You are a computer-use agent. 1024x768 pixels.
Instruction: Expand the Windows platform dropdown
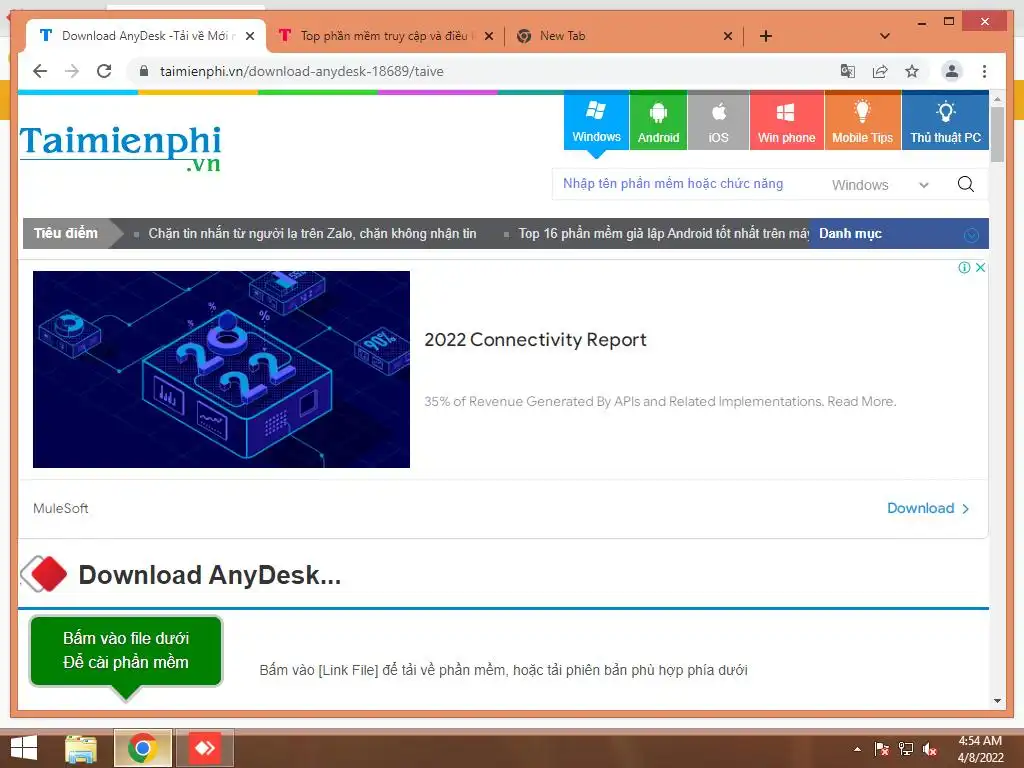pos(880,185)
